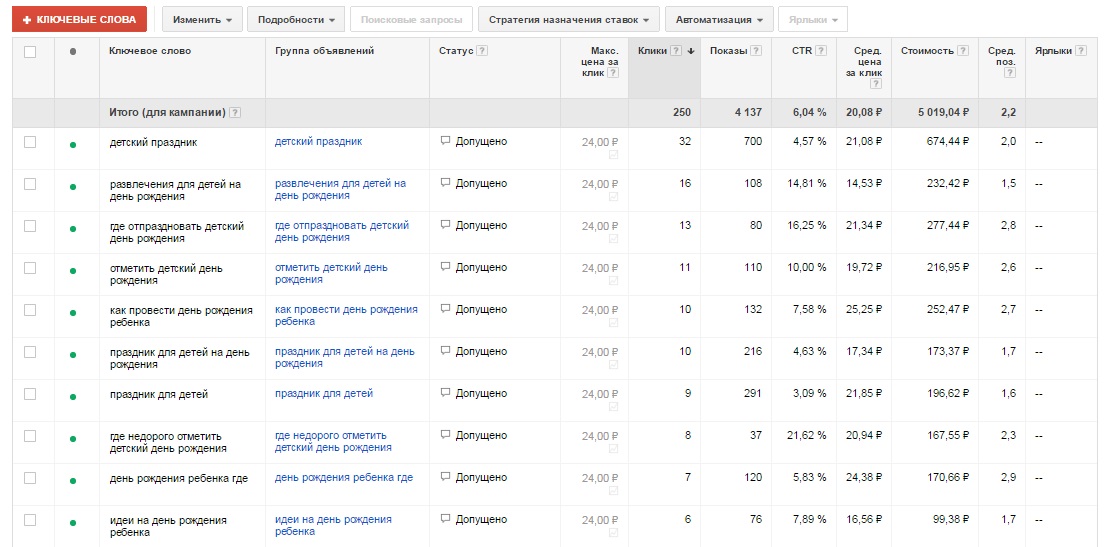The image size is (1113, 547).
Task: Edit max CPC 24,00 for детский праздник
Action: tap(600, 142)
